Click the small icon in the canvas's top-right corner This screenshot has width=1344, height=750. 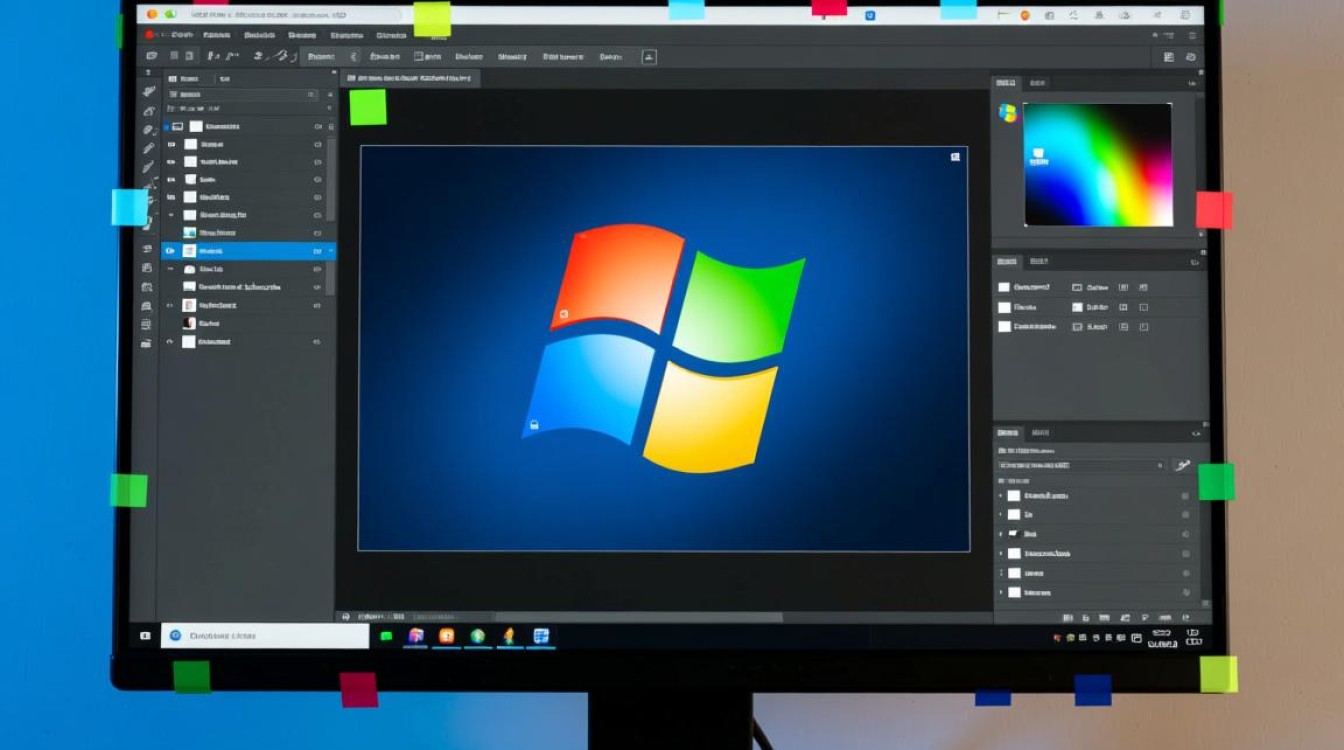pyautogui.click(x=955, y=157)
